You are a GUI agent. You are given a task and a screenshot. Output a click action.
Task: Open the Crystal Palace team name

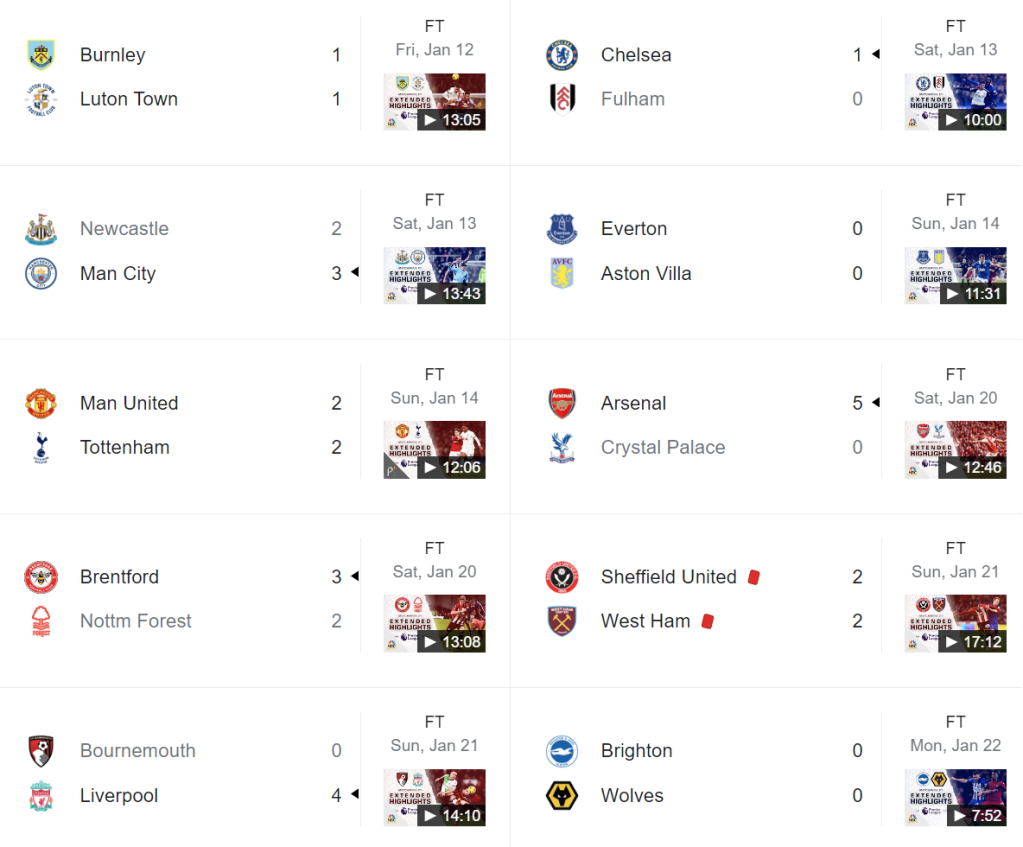point(663,447)
